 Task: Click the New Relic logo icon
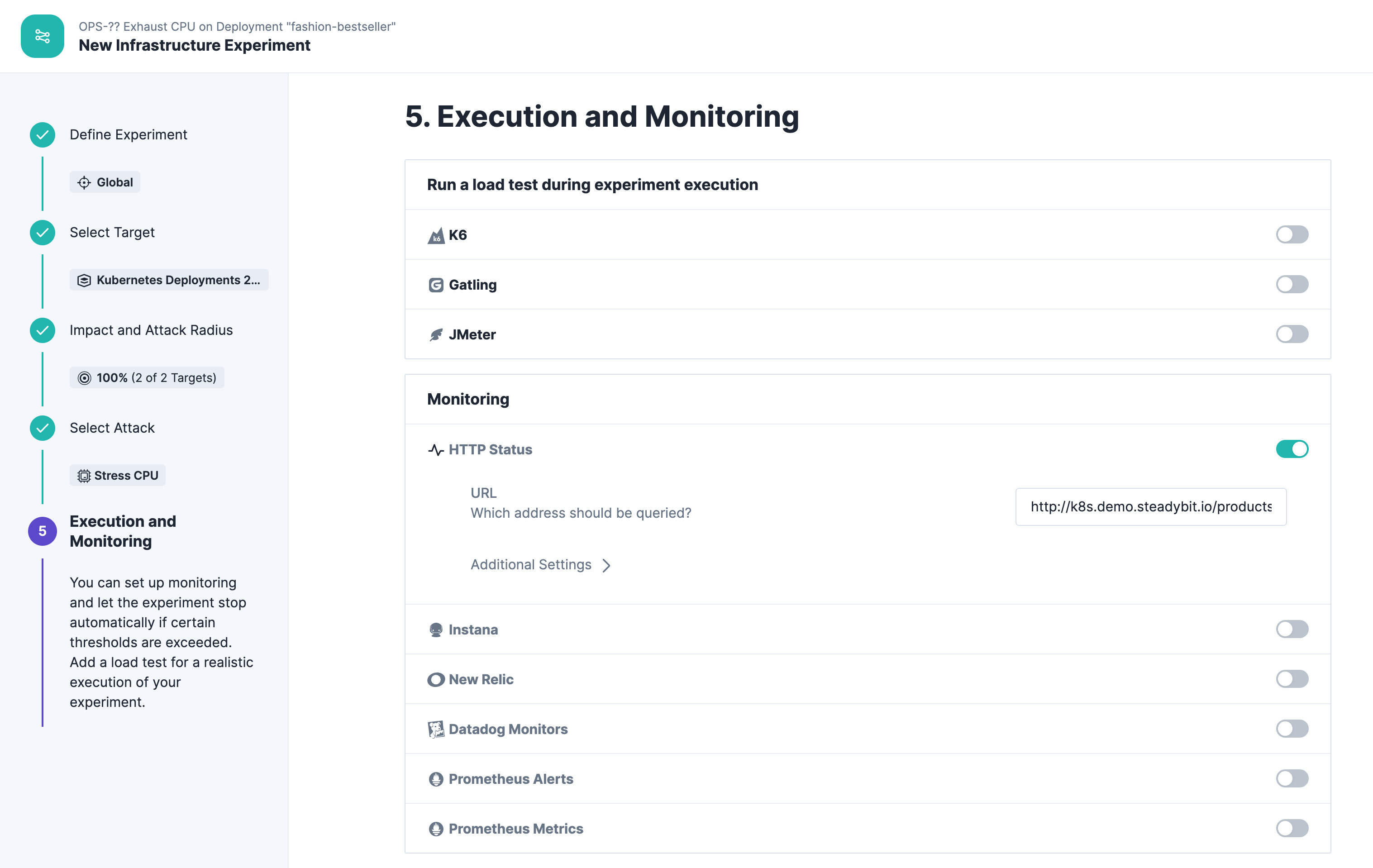pyautogui.click(x=436, y=679)
